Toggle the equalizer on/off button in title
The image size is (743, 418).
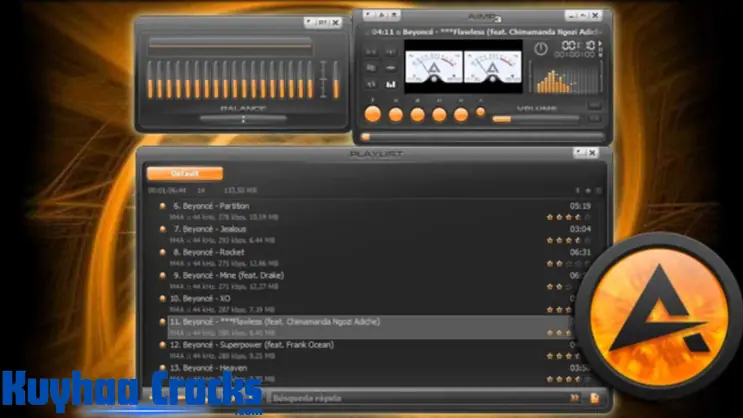(x=324, y=21)
